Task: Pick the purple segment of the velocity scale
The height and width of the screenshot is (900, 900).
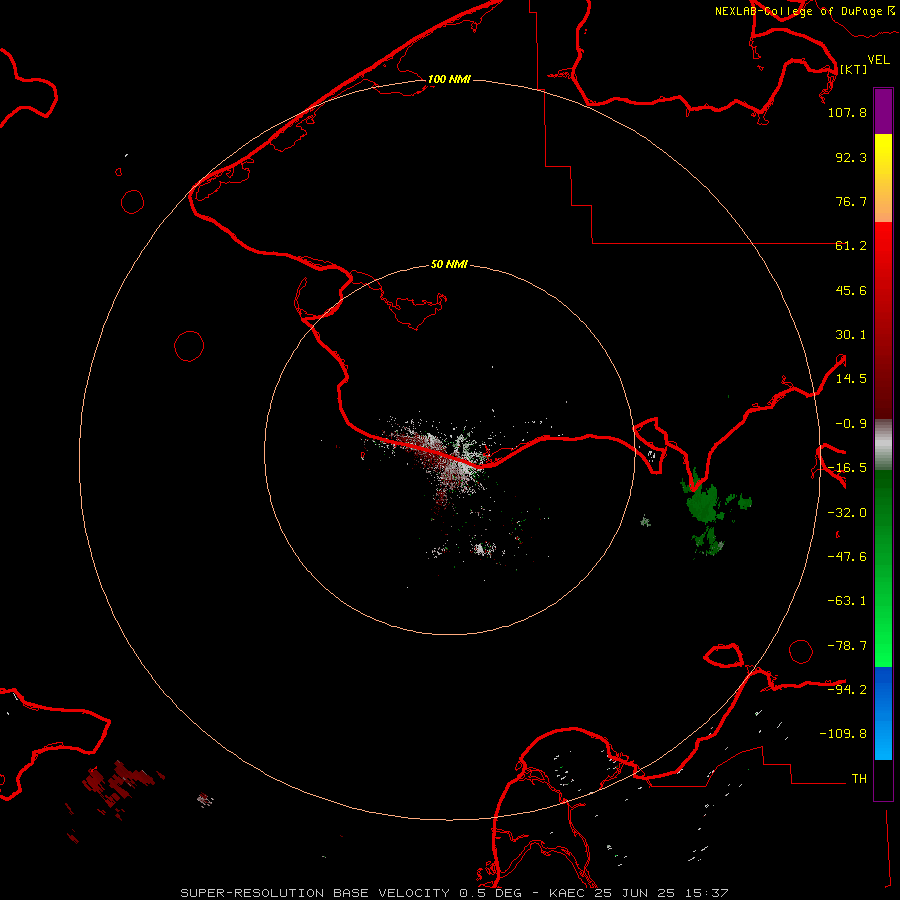Action: (x=883, y=111)
